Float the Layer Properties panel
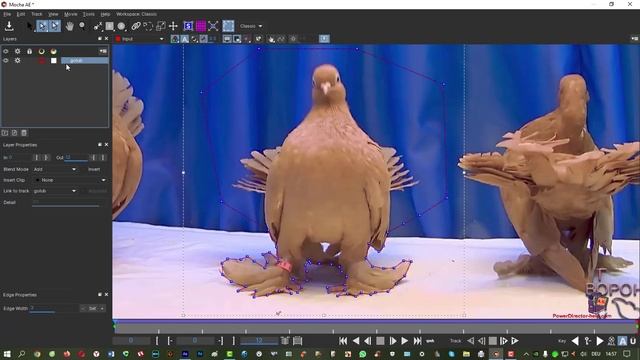The image size is (640, 360). point(100,144)
